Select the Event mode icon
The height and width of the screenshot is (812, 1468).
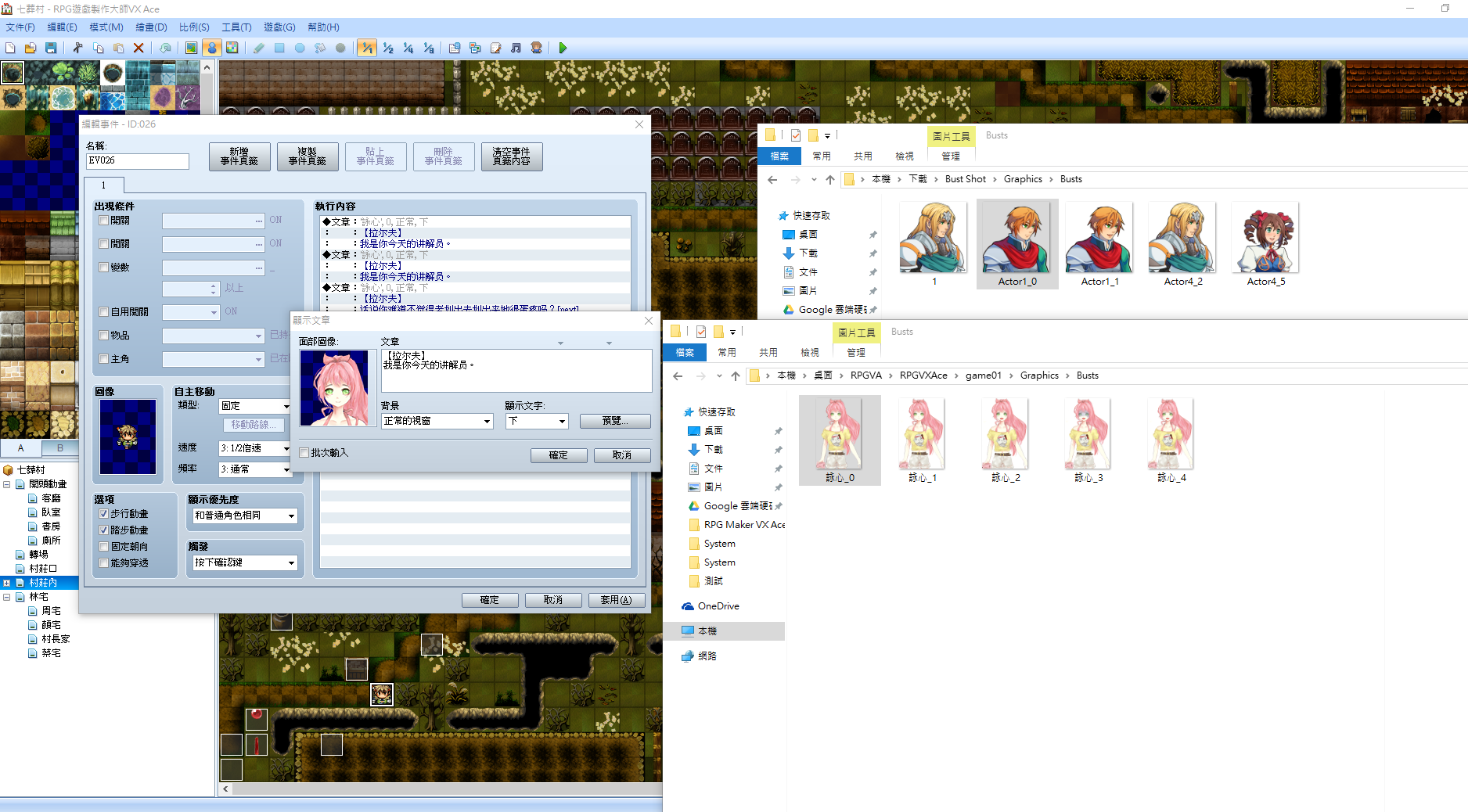[x=211, y=48]
